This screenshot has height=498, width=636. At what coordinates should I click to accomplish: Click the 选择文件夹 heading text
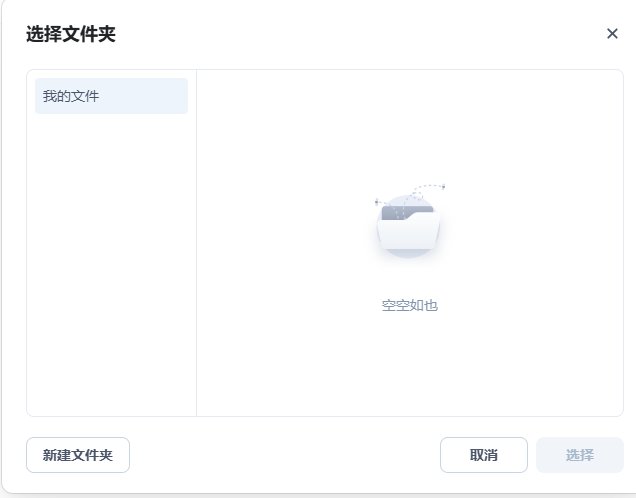[71, 34]
